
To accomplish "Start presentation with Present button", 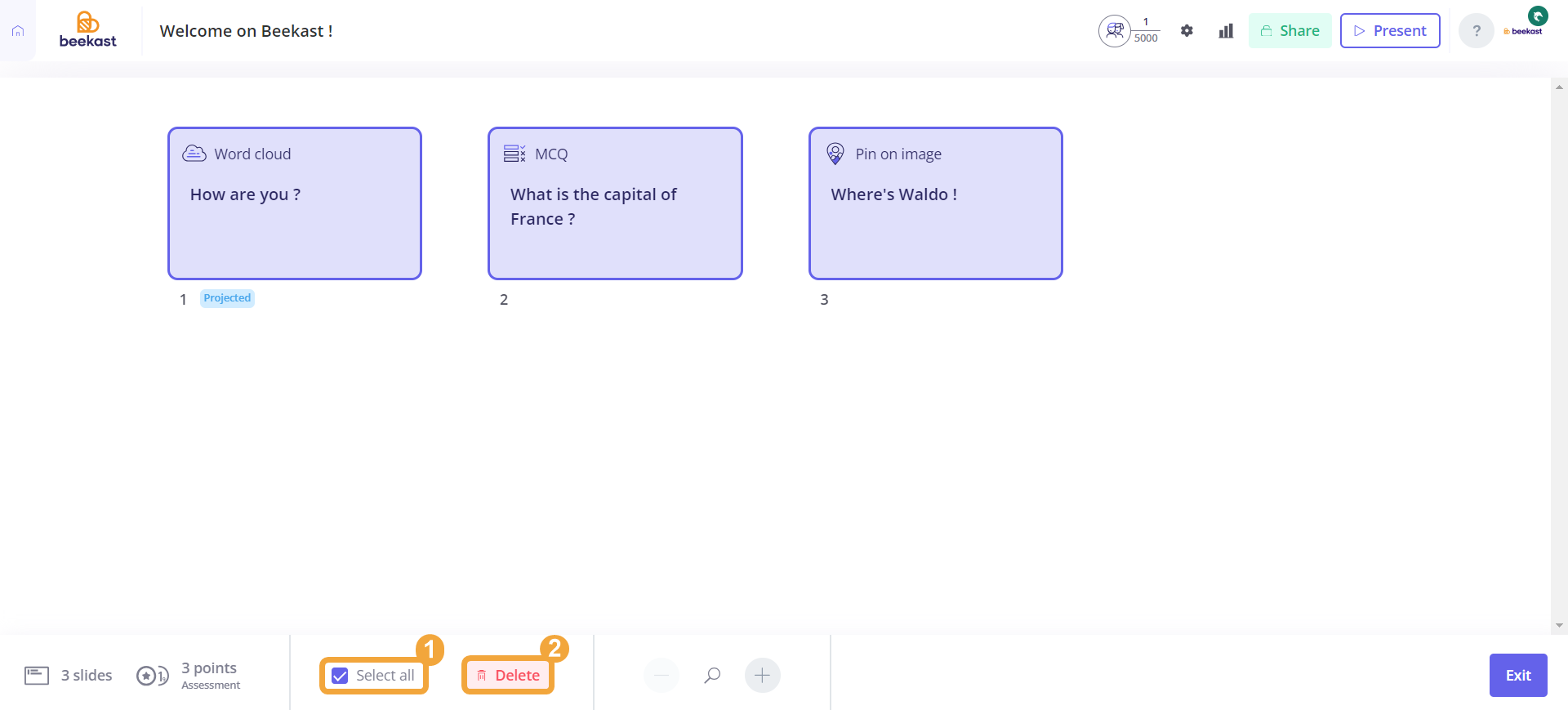I will (1389, 31).
